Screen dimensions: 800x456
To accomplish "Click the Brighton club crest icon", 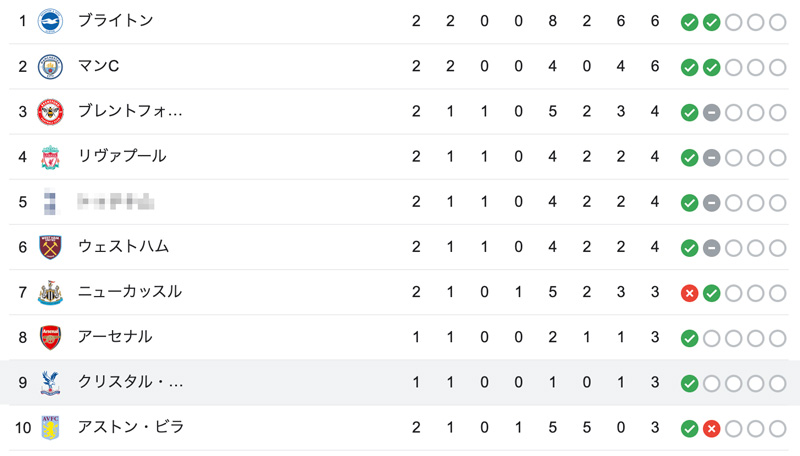I will pyautogui.click(x=50, y=21).
